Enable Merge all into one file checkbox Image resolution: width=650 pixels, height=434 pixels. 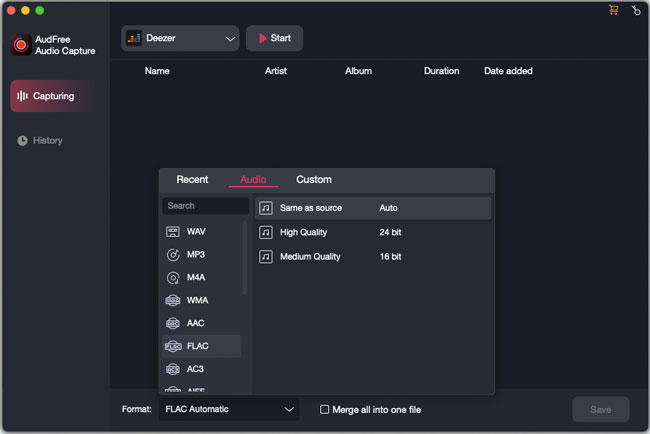point(324,410)
